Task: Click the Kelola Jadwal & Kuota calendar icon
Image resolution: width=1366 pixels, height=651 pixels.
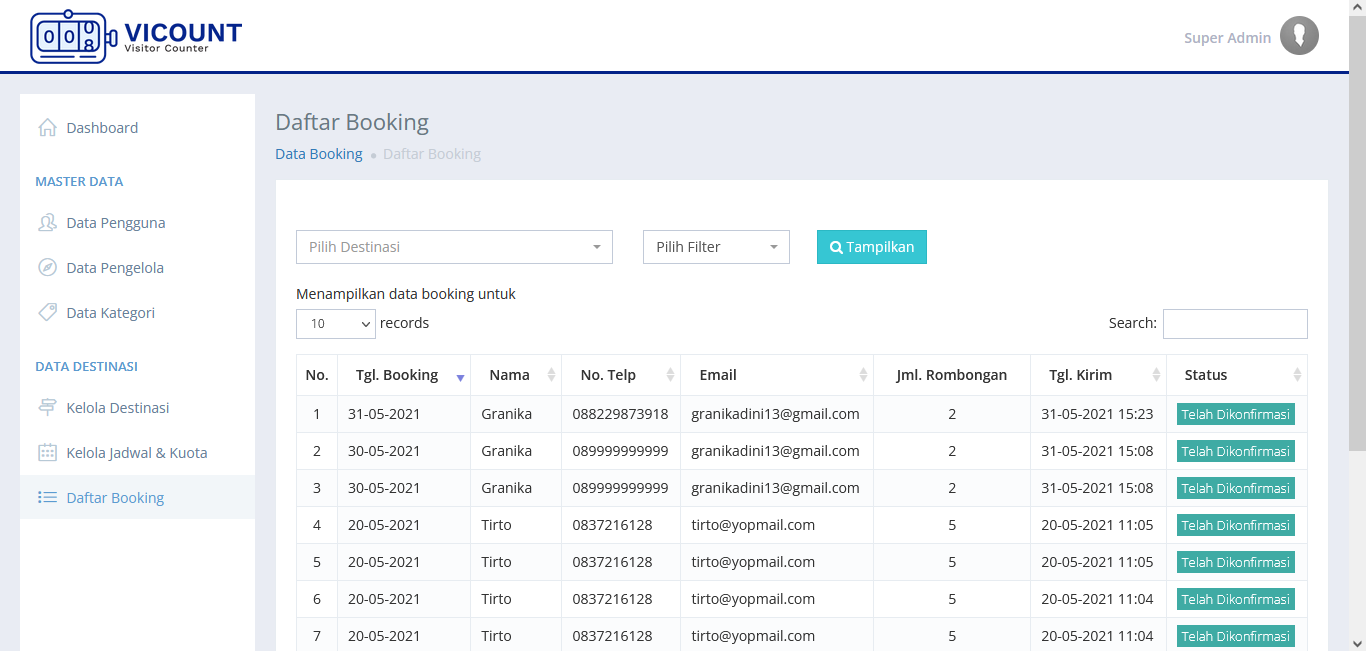Action: tap(47, 453)
